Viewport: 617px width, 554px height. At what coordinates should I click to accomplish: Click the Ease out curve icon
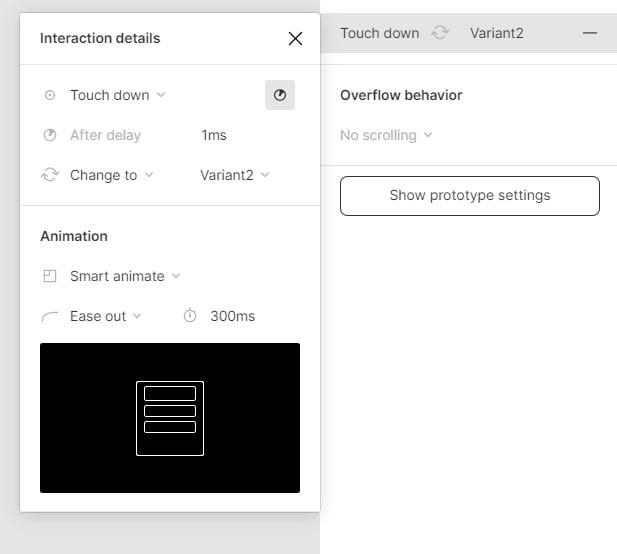tap(50, 316)
